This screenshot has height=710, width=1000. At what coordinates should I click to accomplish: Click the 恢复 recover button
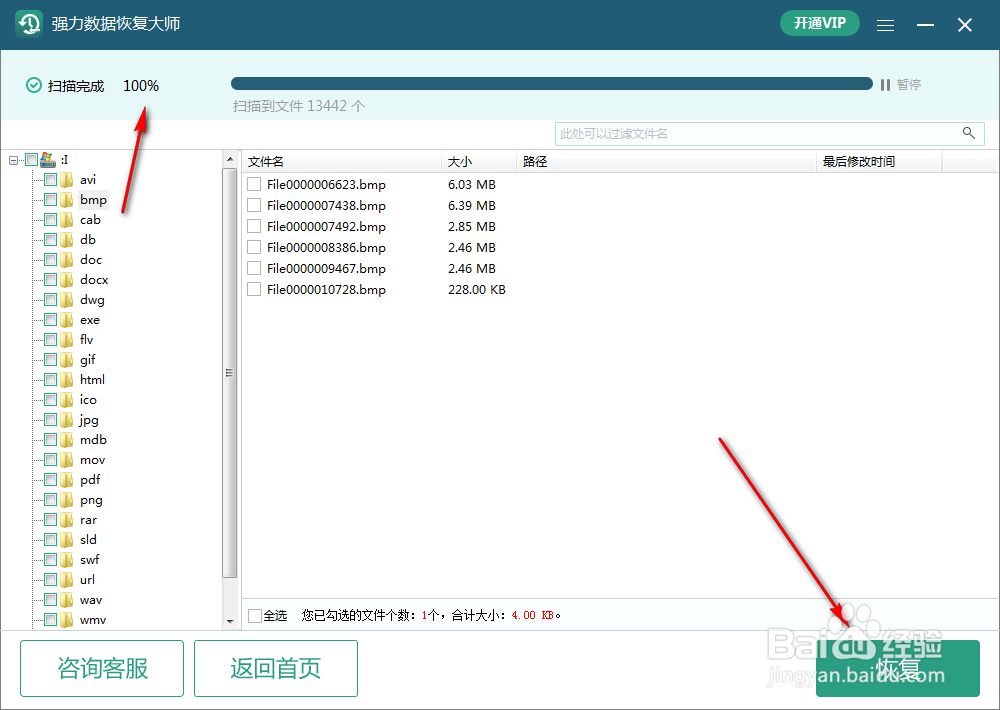point(898,669)
